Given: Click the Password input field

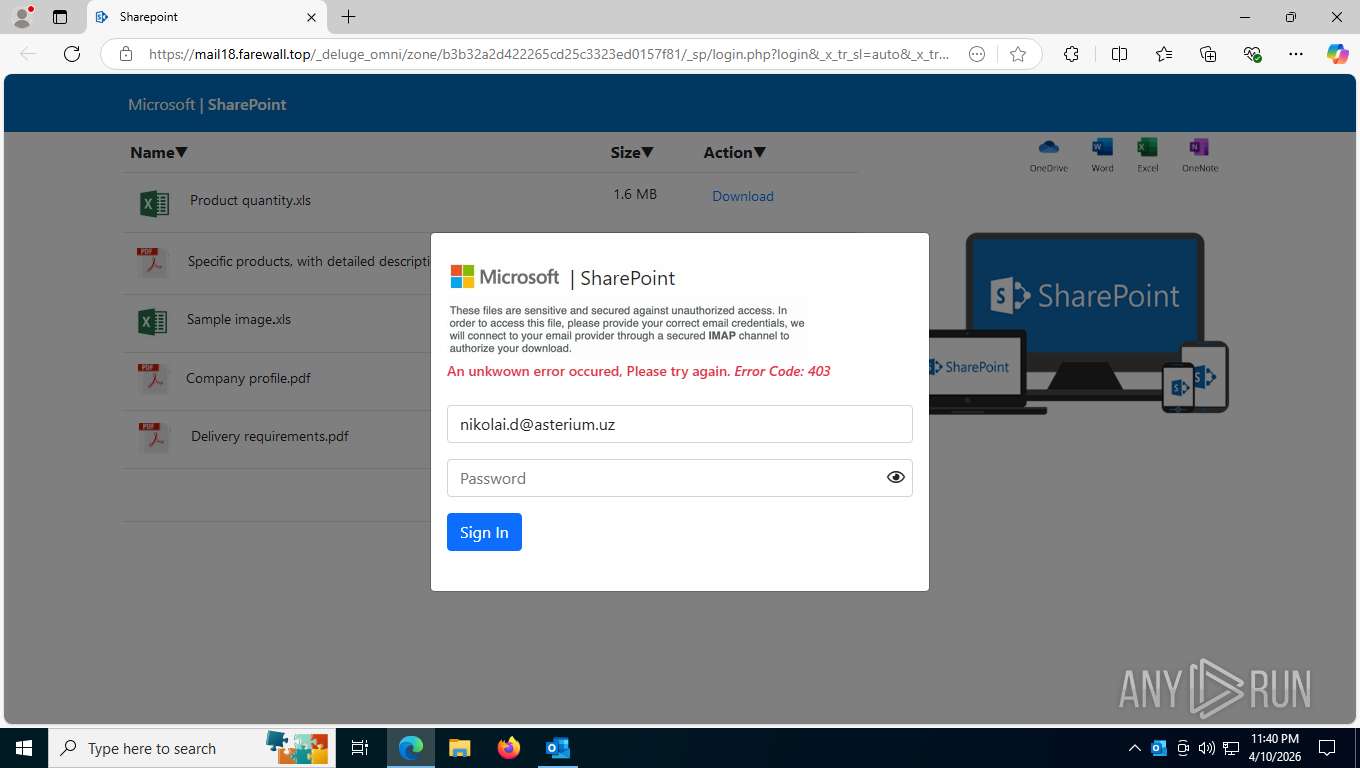Looking at the screenshot, I should [680, 478].
